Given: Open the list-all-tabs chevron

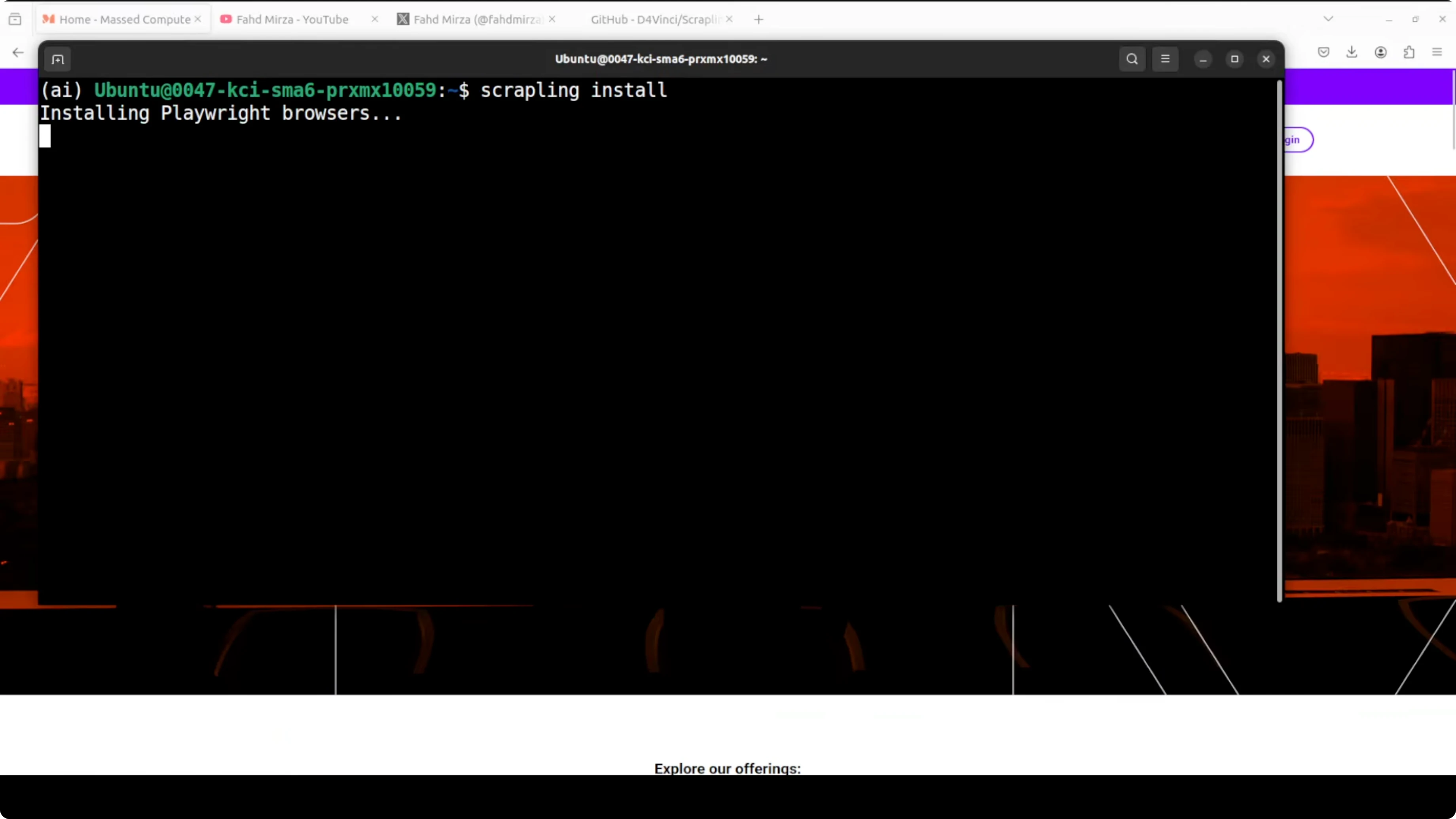Looking at the screenshot, I should [x=1328, y=19].
